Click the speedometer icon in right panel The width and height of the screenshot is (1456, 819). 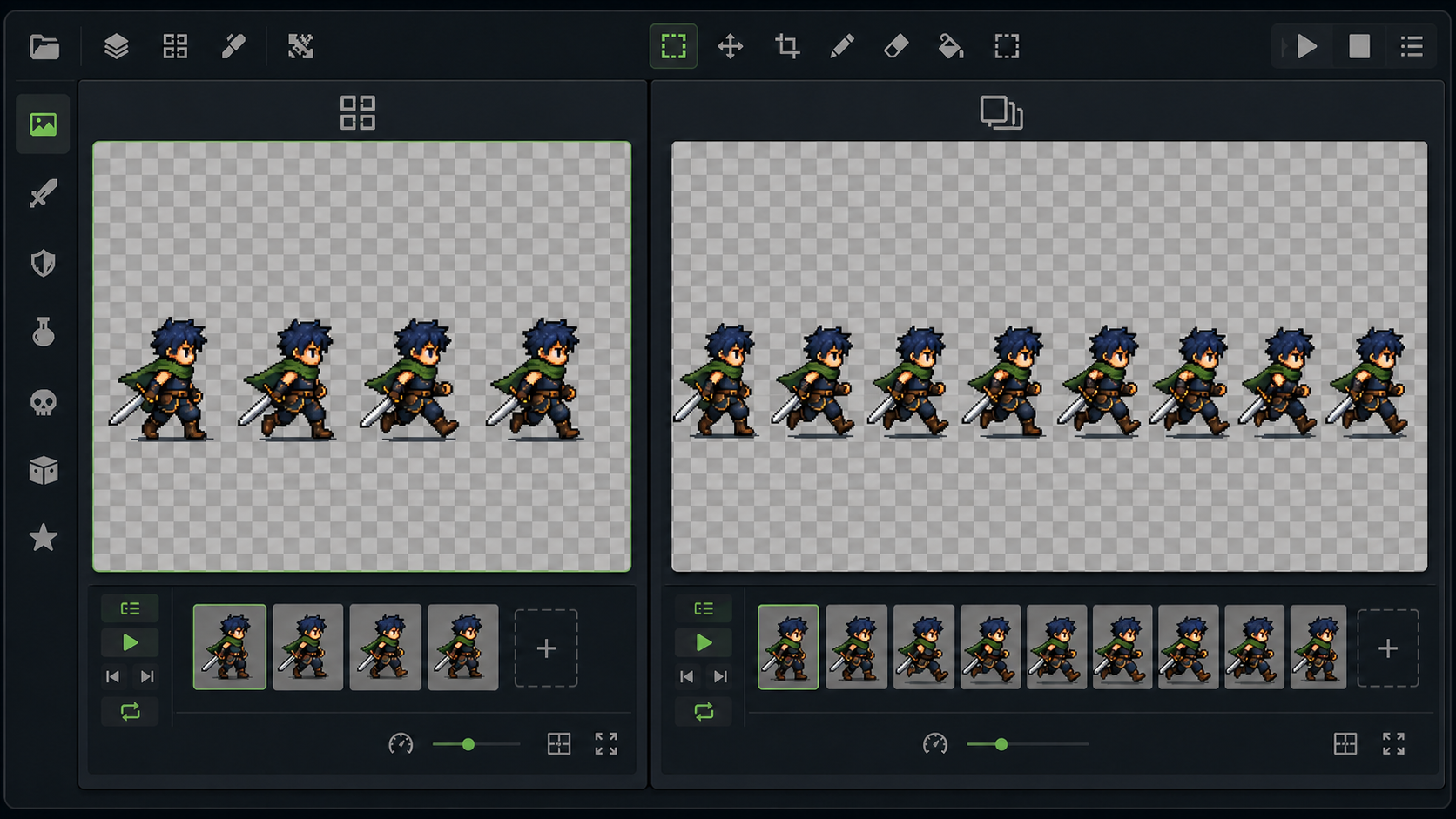[x=935, y=744]
